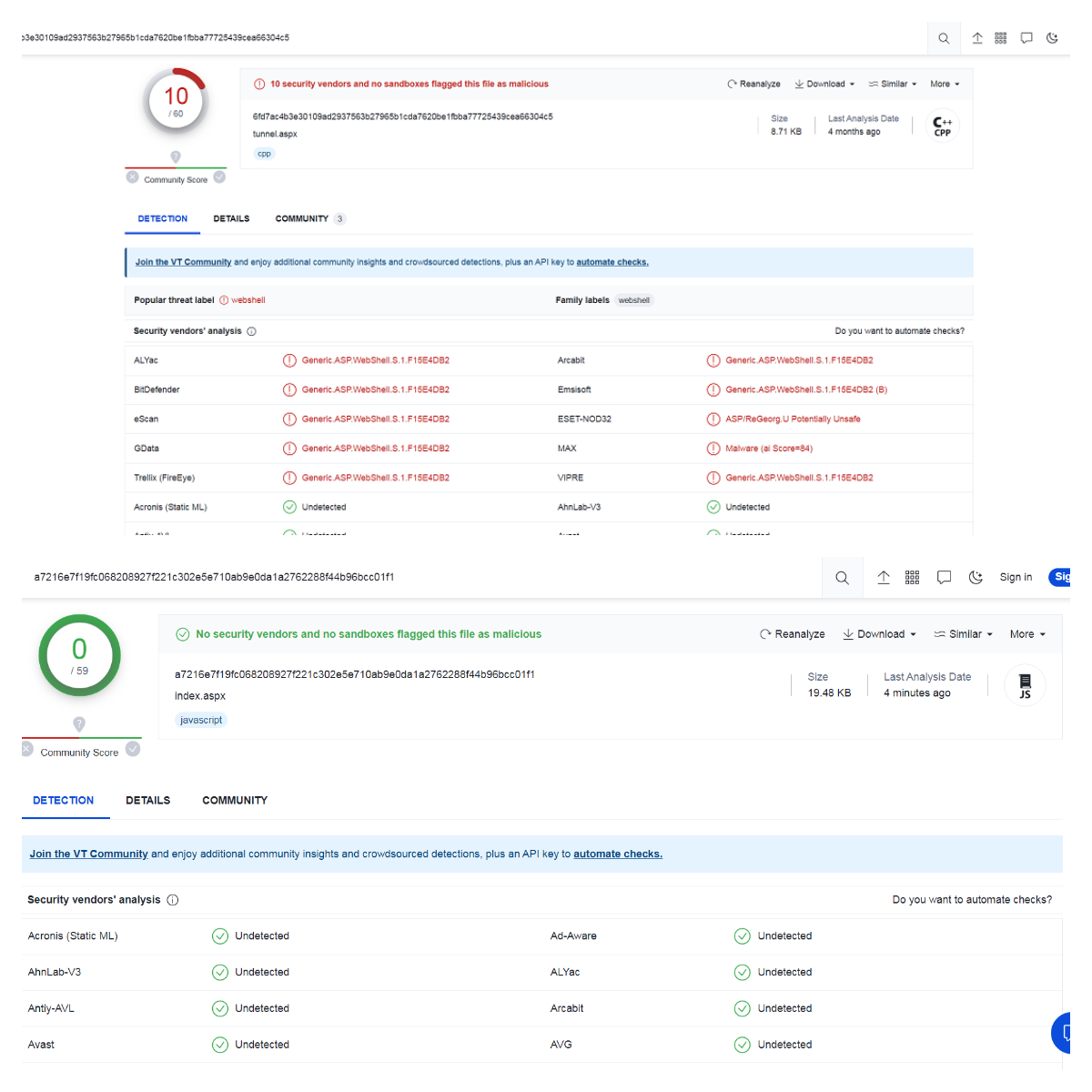Click upload icon in top tunnel.aspx report header

pos(977,38)
